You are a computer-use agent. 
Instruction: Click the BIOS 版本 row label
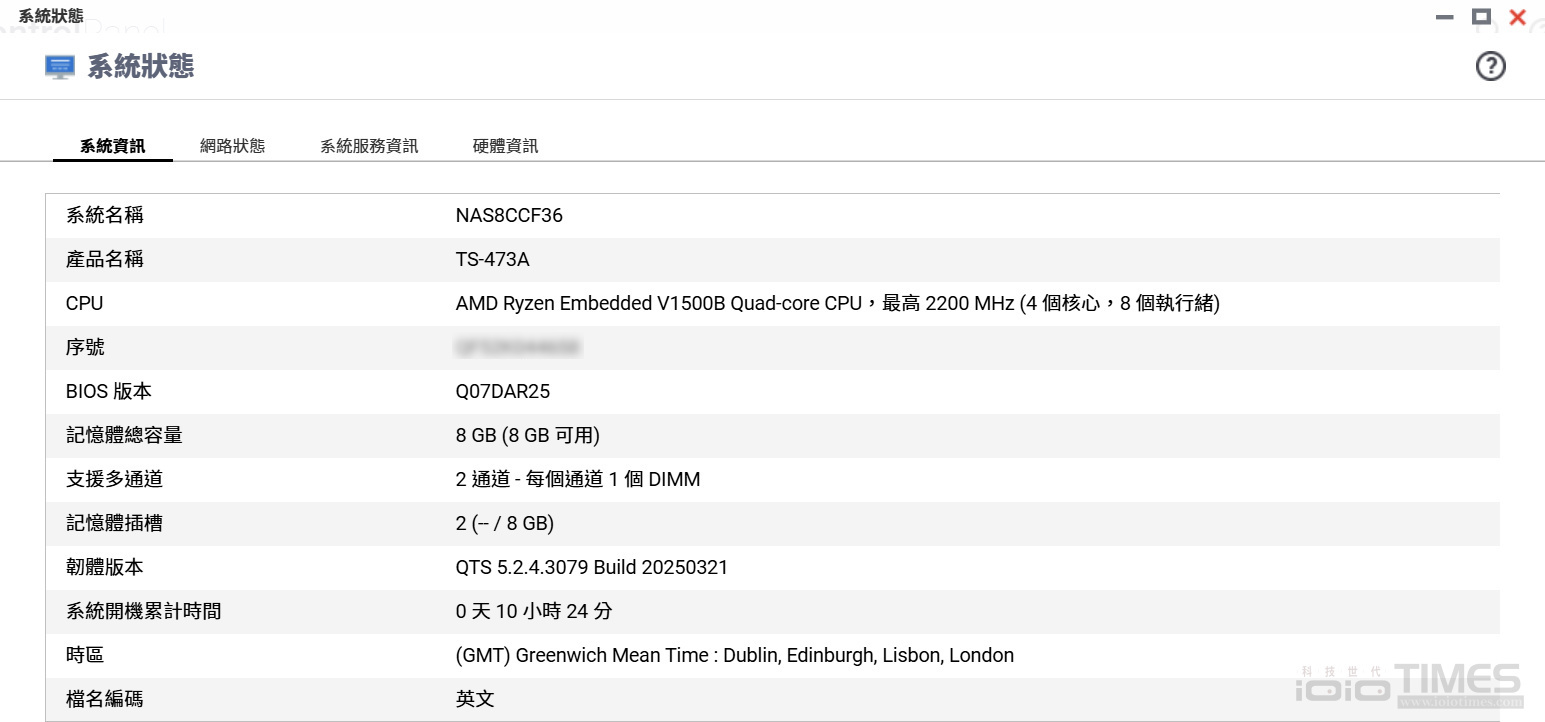[x=108, y=391]
